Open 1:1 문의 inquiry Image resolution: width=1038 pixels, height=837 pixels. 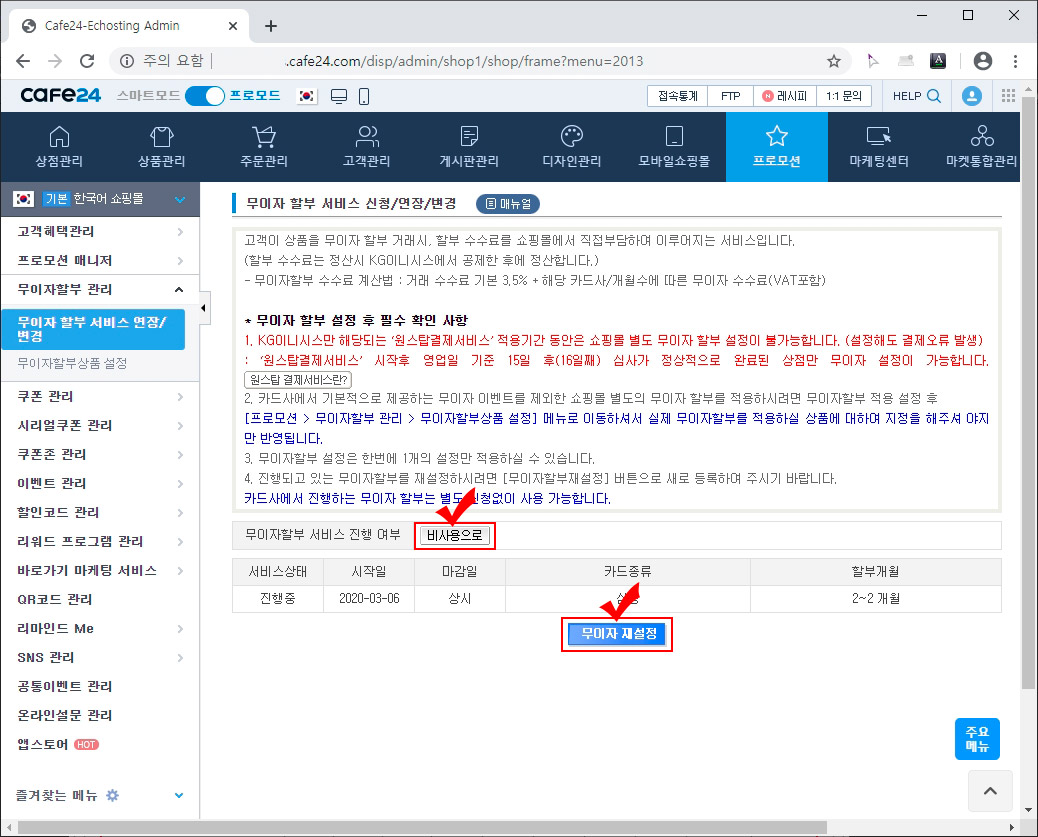843,96
